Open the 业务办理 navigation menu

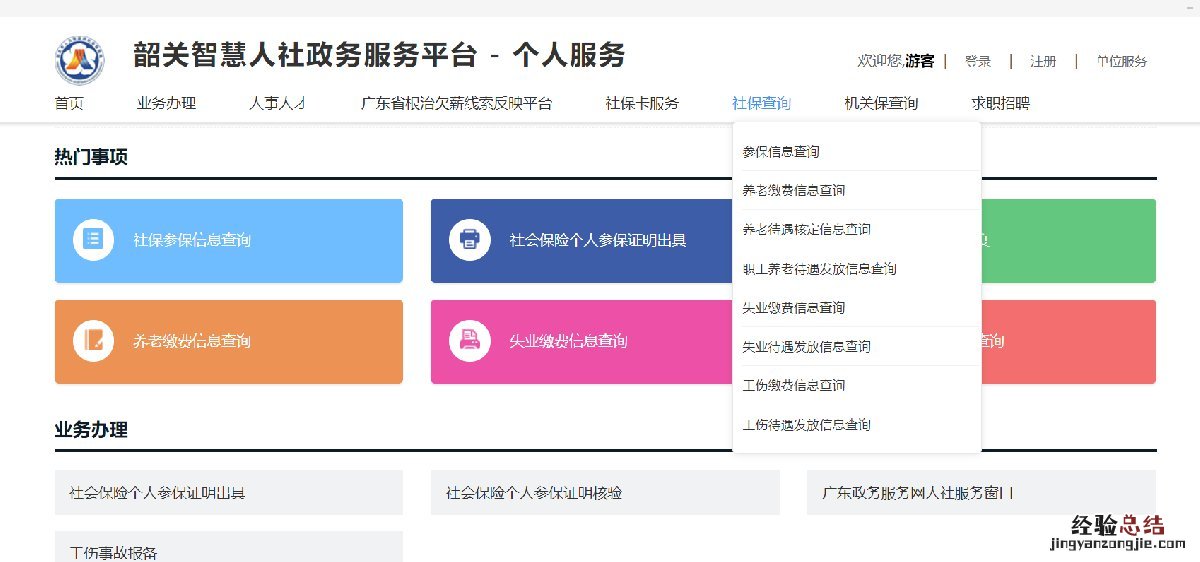[x=166, y=103]
